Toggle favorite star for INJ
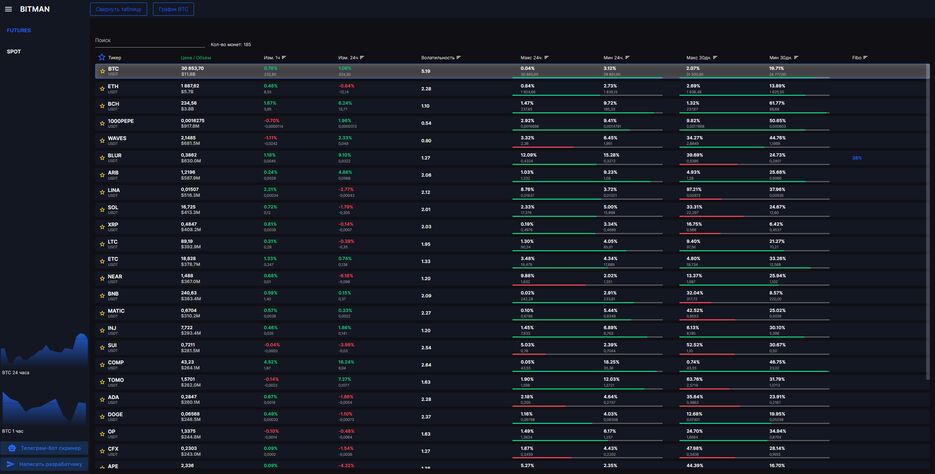The image size is (935, 474). click(102, 331)
